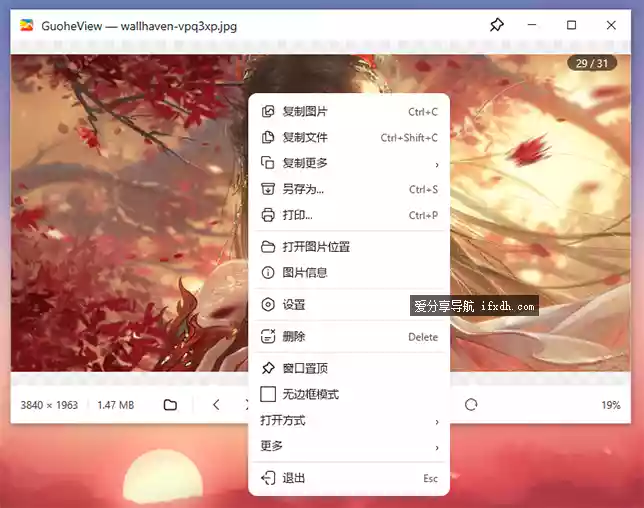The height and width of the screenshot is (508, 644).
Task: Expand the 复制更多 submenu arrow
Action: pos(437,165)
